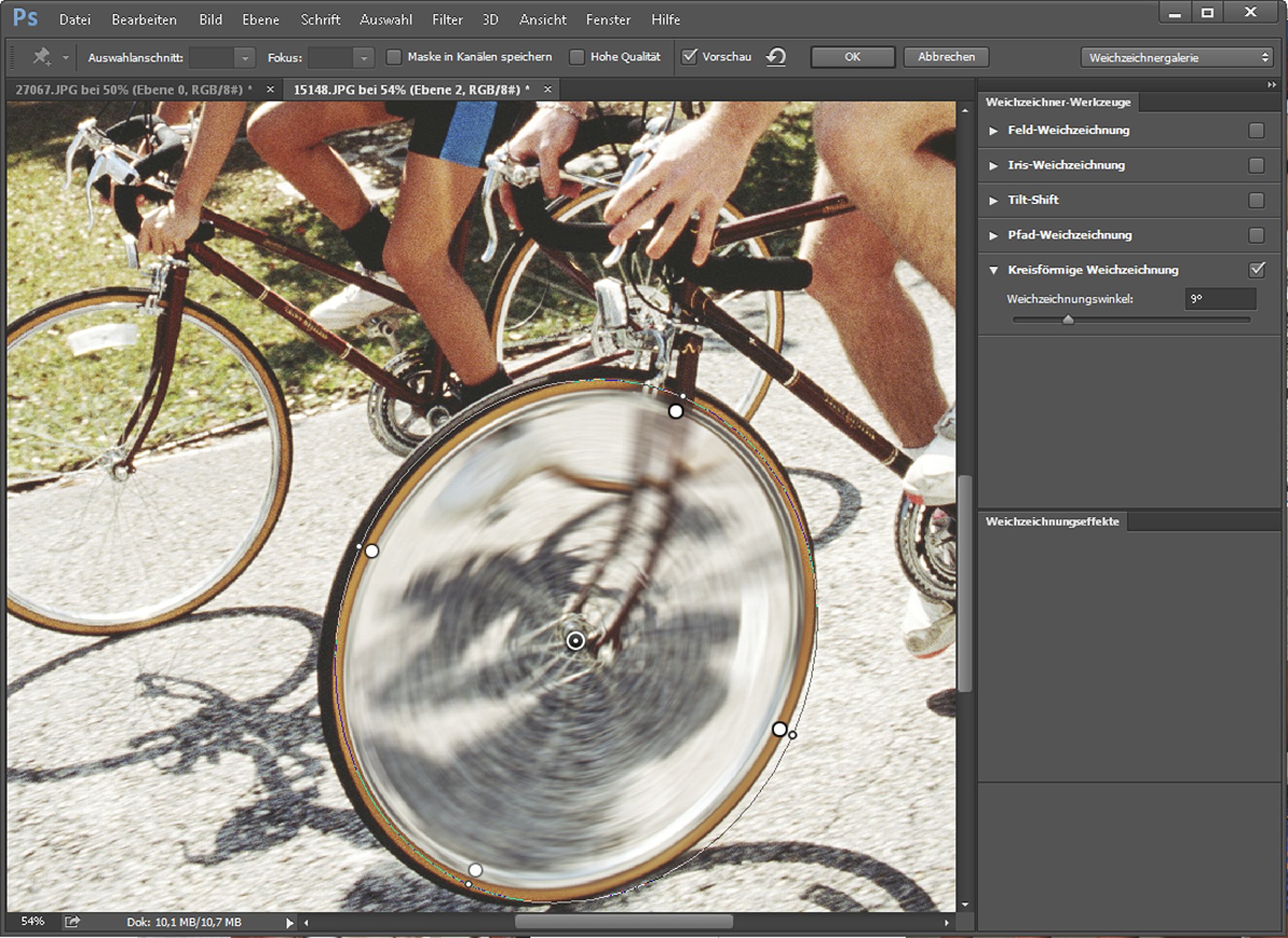Collapse the Kreisförmige Weichzeichnung section
This screenshot has height=938, width=1288.
pos(994,270)
